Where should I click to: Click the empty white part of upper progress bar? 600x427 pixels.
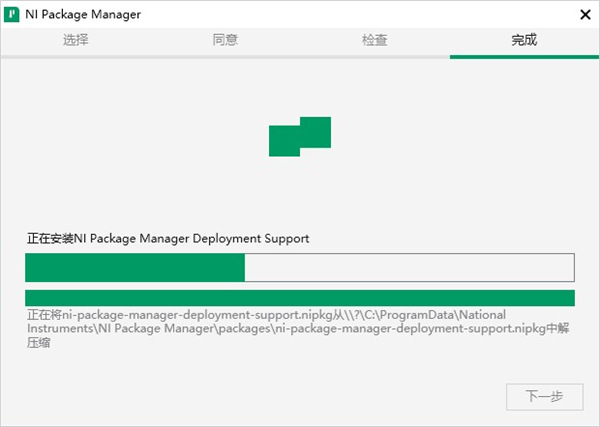(x=408, y=268)
